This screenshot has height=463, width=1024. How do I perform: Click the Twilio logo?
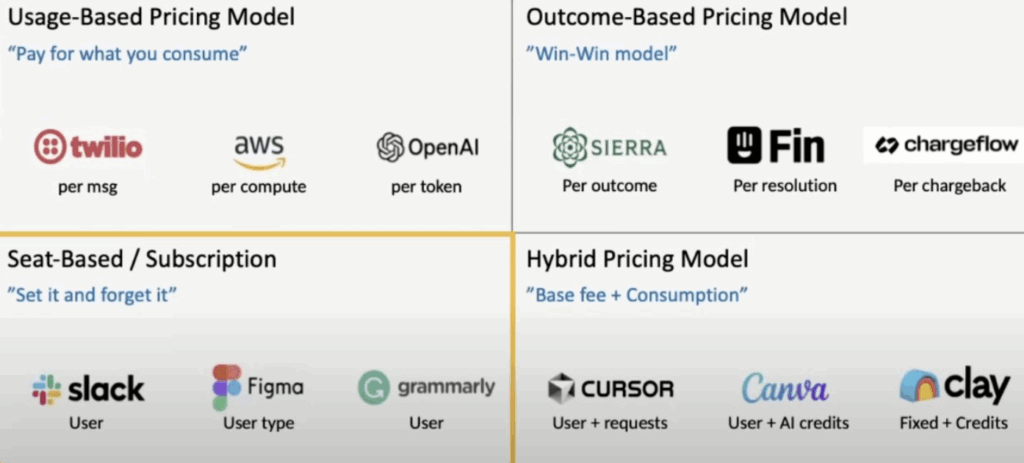(88, 147)
